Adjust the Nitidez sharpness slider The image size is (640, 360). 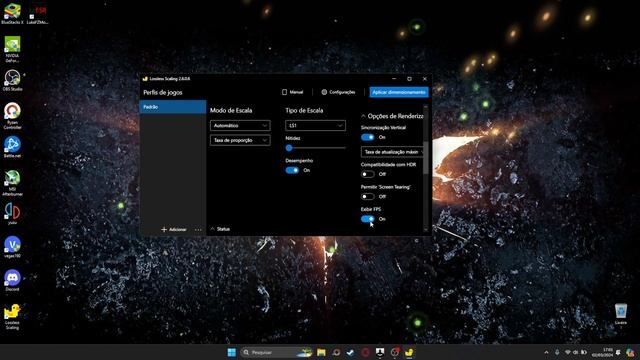tap(315, 148)
